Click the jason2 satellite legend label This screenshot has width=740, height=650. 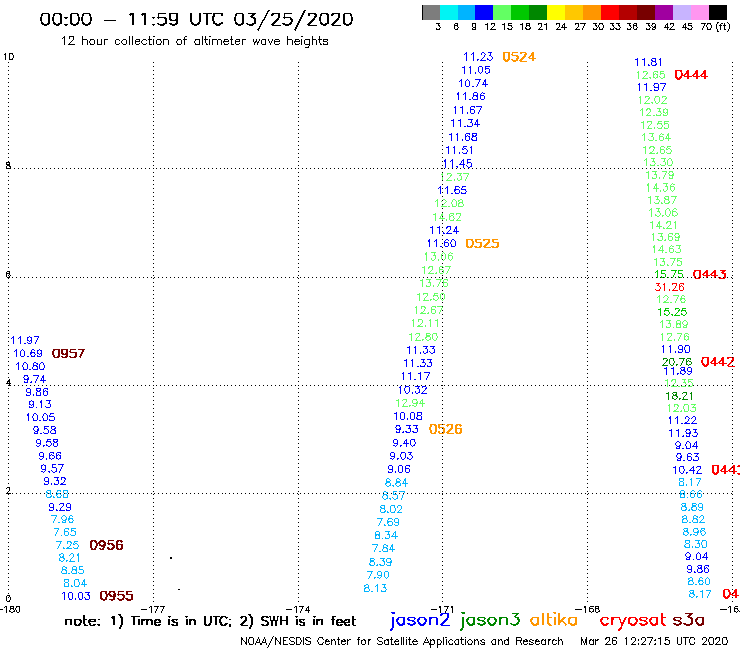point(420,620)
